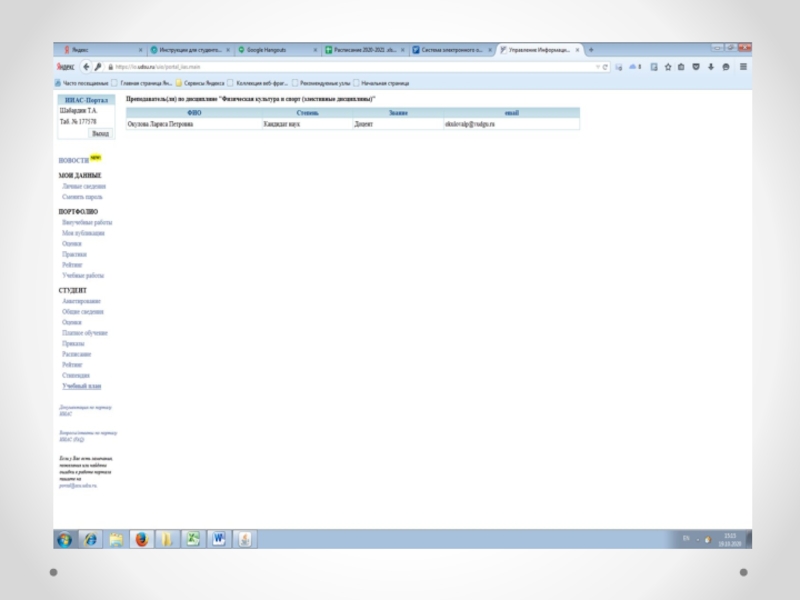Open the Downloads arrow icon

click(710, 67)
